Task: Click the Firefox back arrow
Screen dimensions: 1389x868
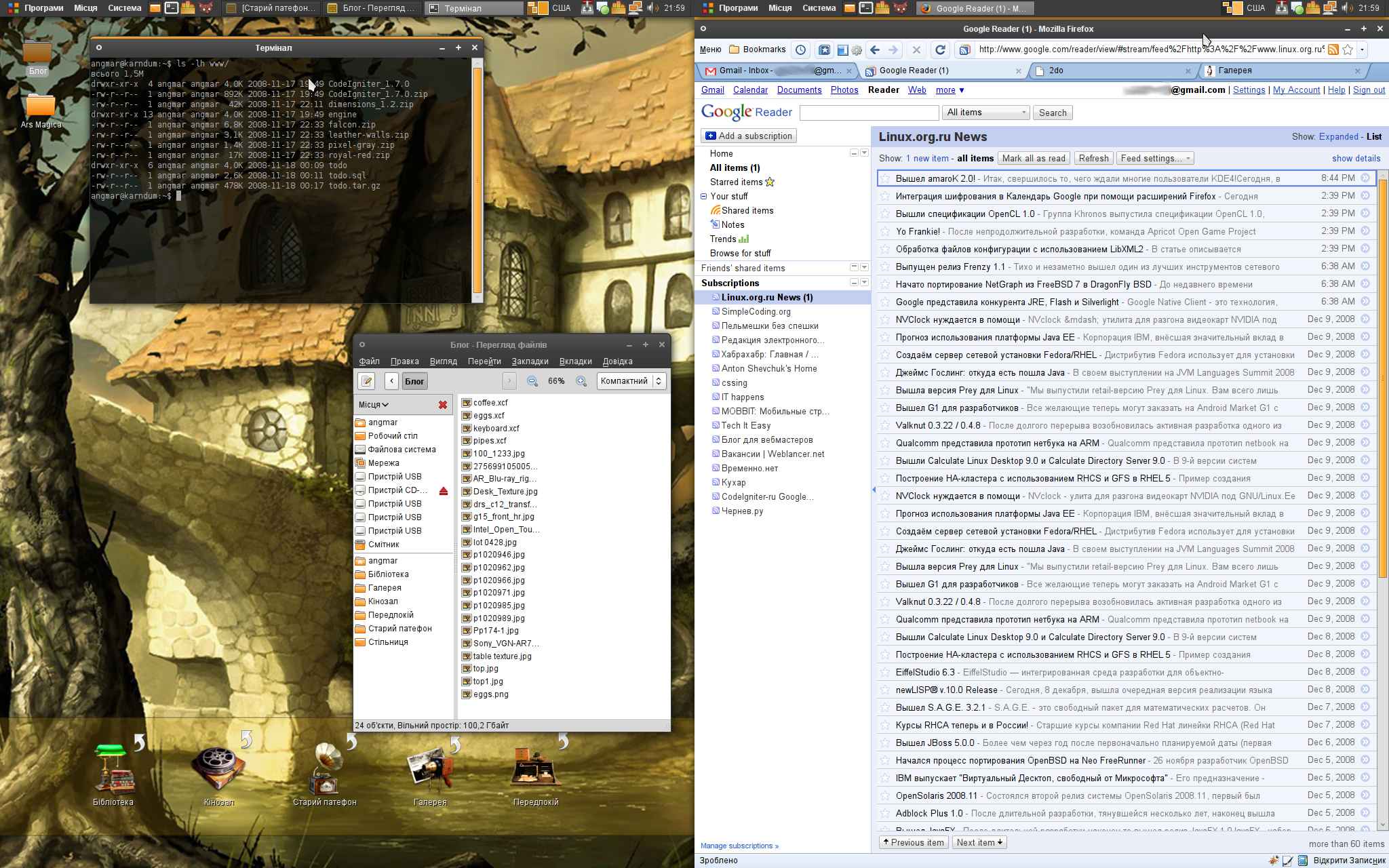Action: [x=875, y=50]
